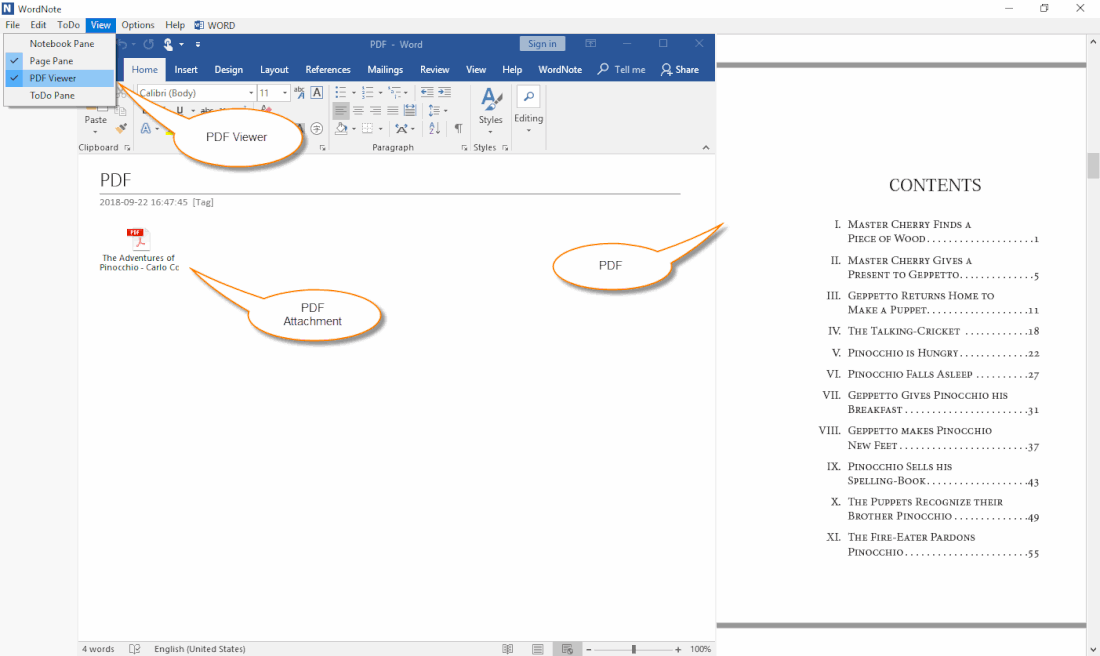
Task: Click the Text Effects A icon
Action: [146, 128]
